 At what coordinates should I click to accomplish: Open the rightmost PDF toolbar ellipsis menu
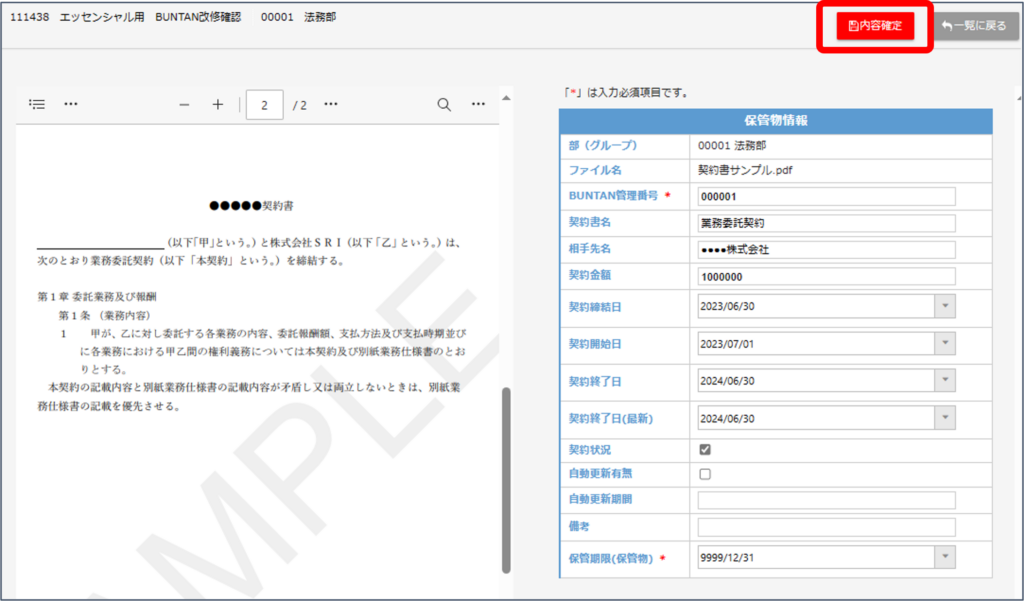(478, 104)
